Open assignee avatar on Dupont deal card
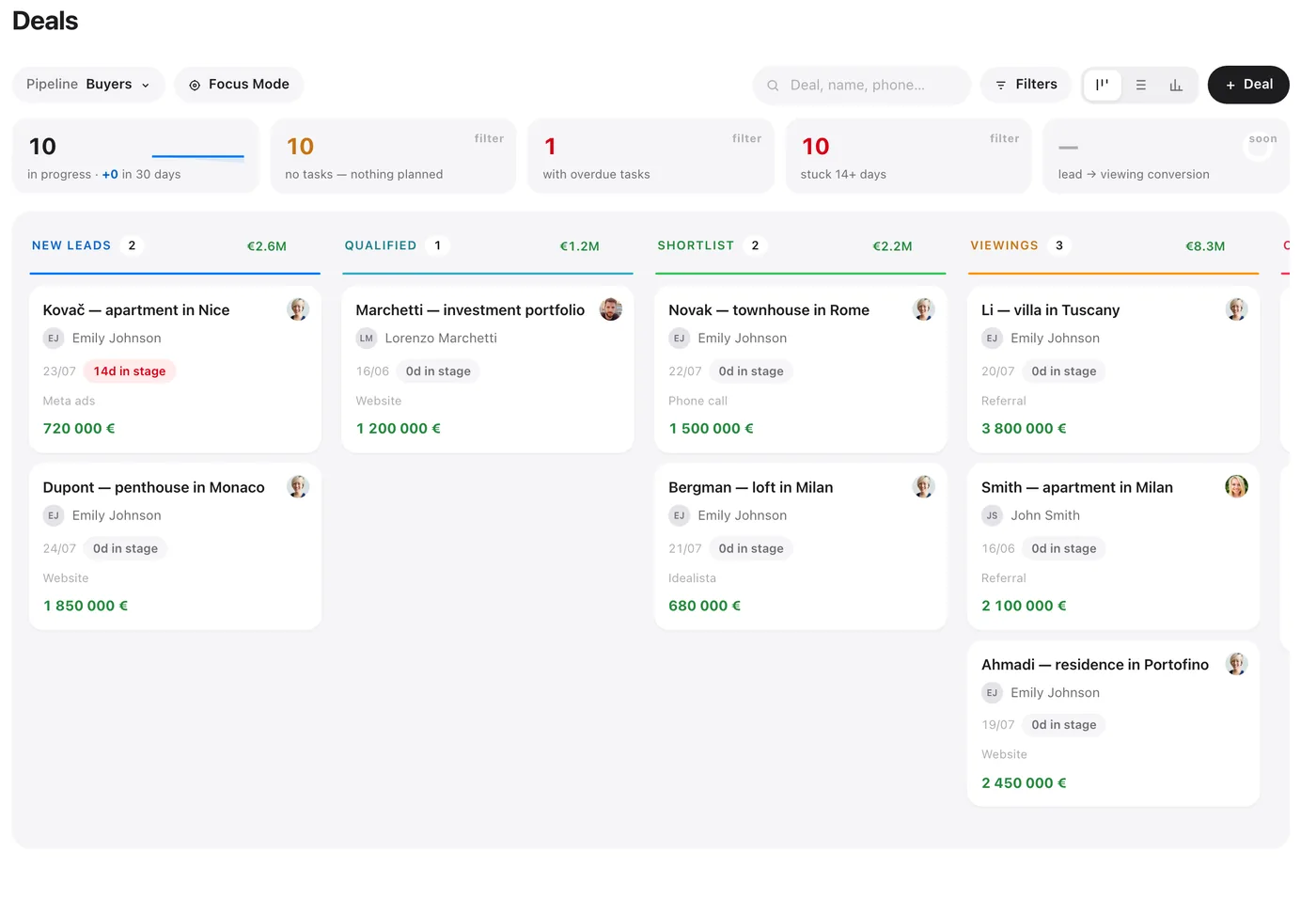 click(x=298, y=486)
